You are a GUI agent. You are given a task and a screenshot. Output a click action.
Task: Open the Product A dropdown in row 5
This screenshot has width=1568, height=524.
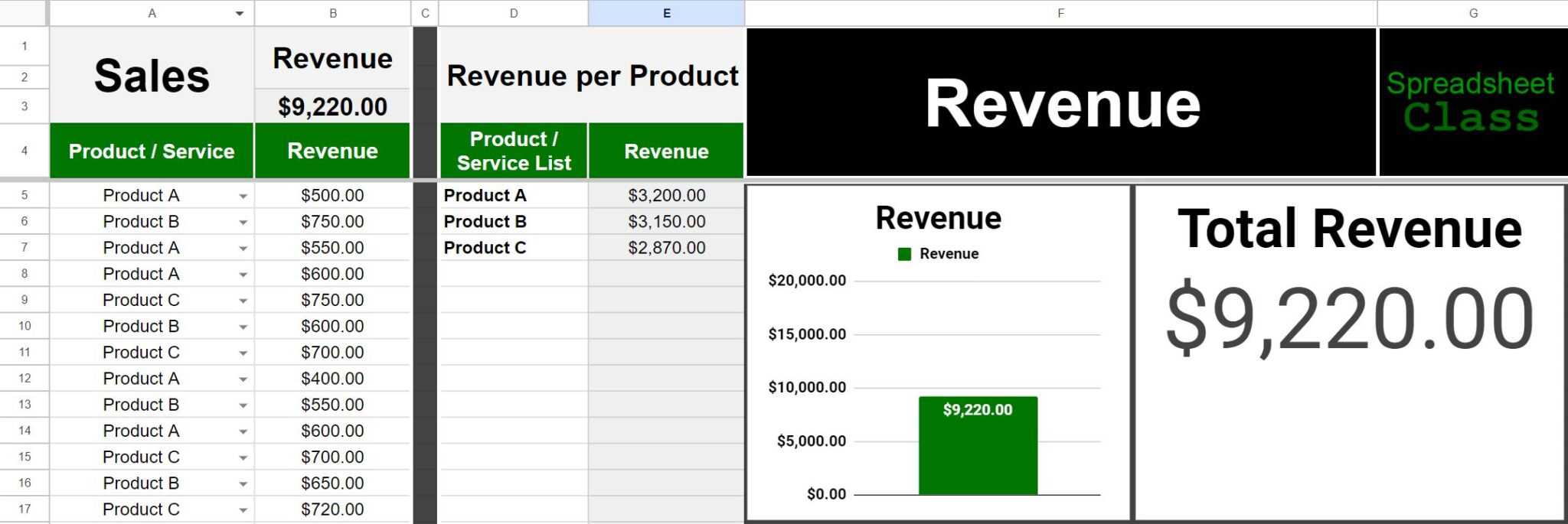pyautogui.click(x=243, y=197)
